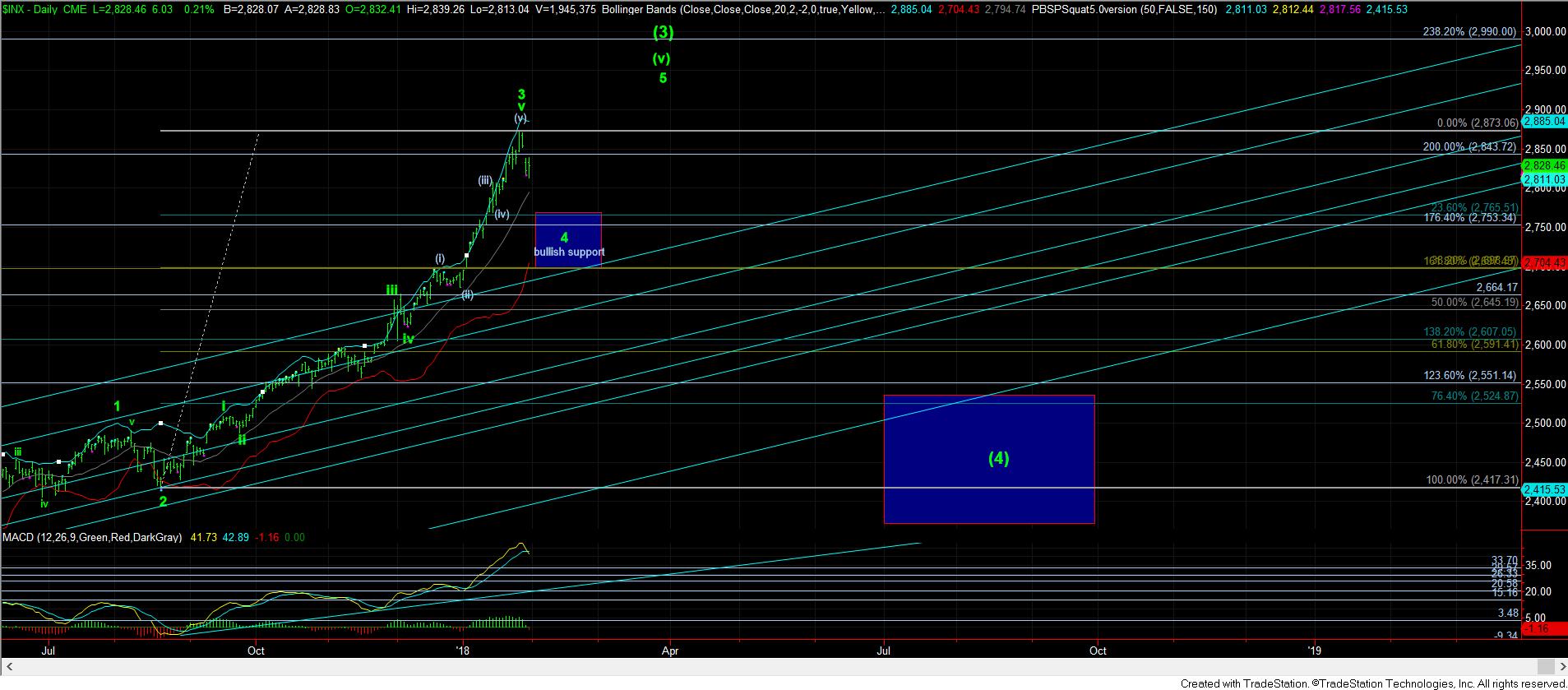
Task: Click the cyan 2,885.04 price axis marker
Action: (x=1544, y=122)
